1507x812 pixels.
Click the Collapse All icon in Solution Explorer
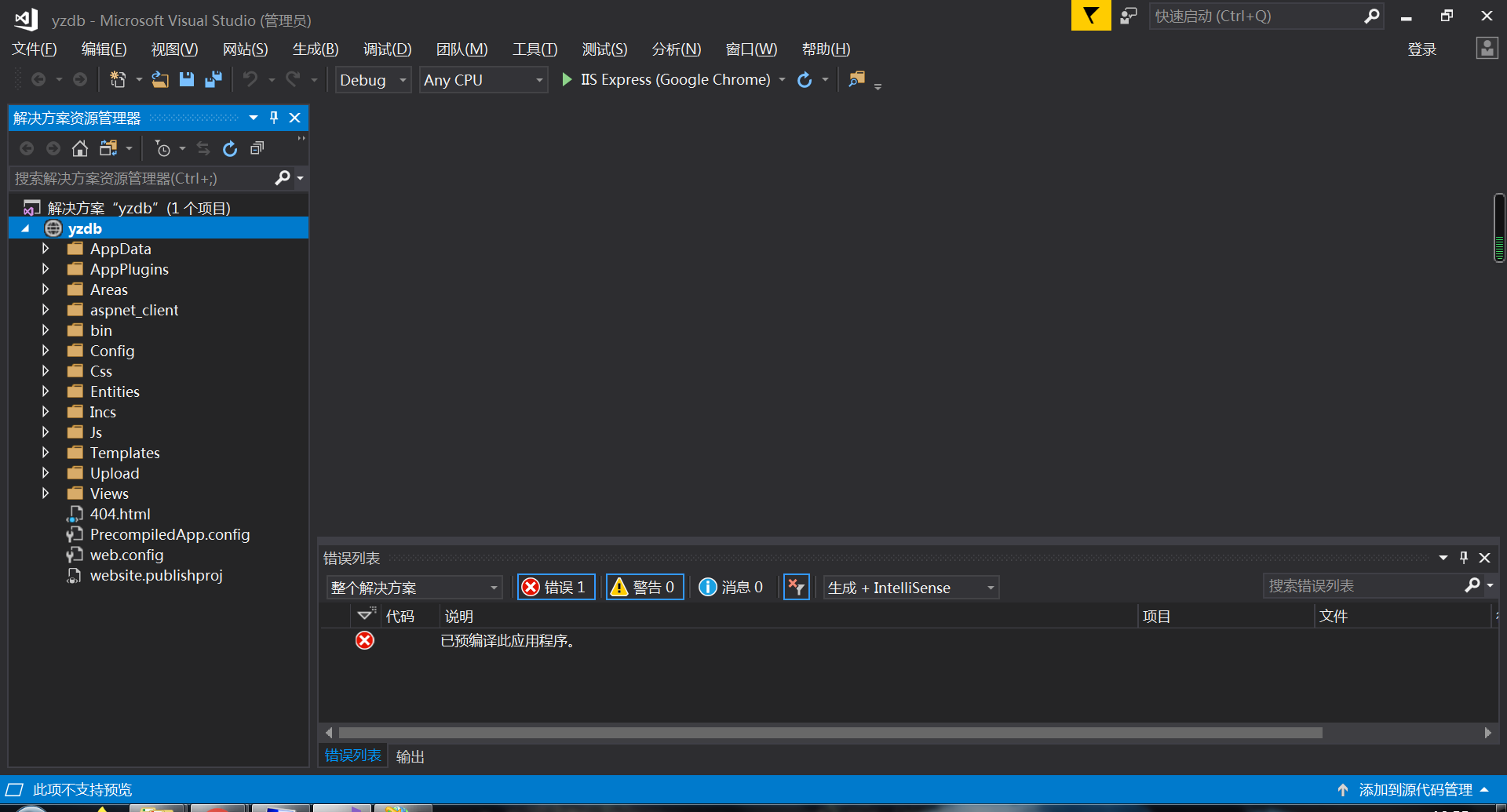(257, 148)
